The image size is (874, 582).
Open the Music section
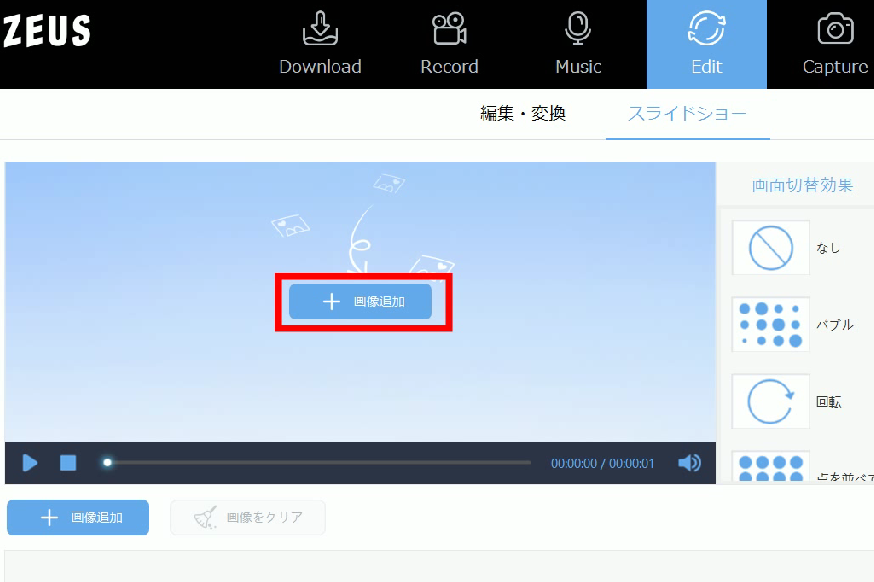pyautogui.click(x=578, y=45)
